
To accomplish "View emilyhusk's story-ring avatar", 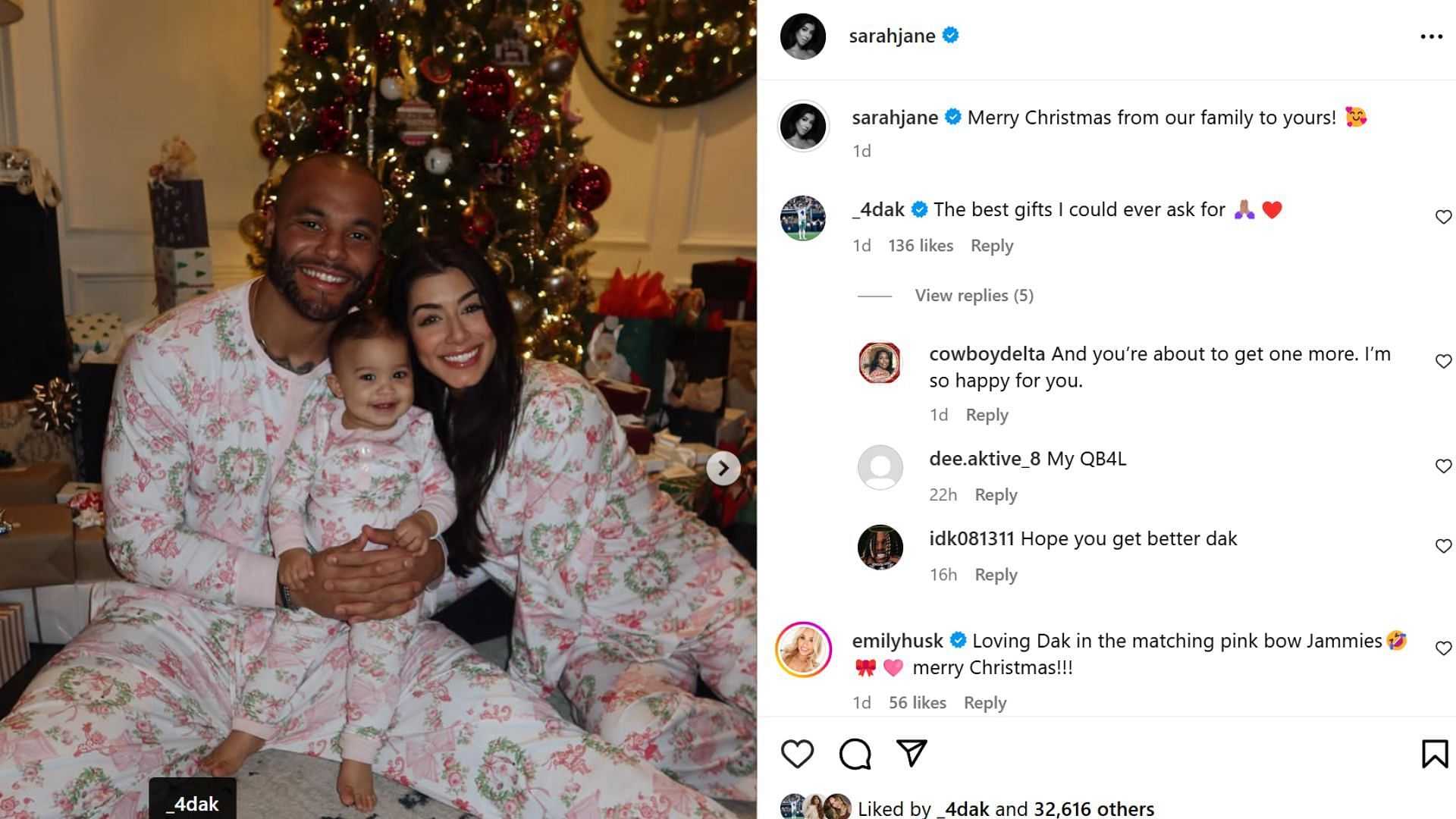I will pyautogui.click(x=803, y=649).
